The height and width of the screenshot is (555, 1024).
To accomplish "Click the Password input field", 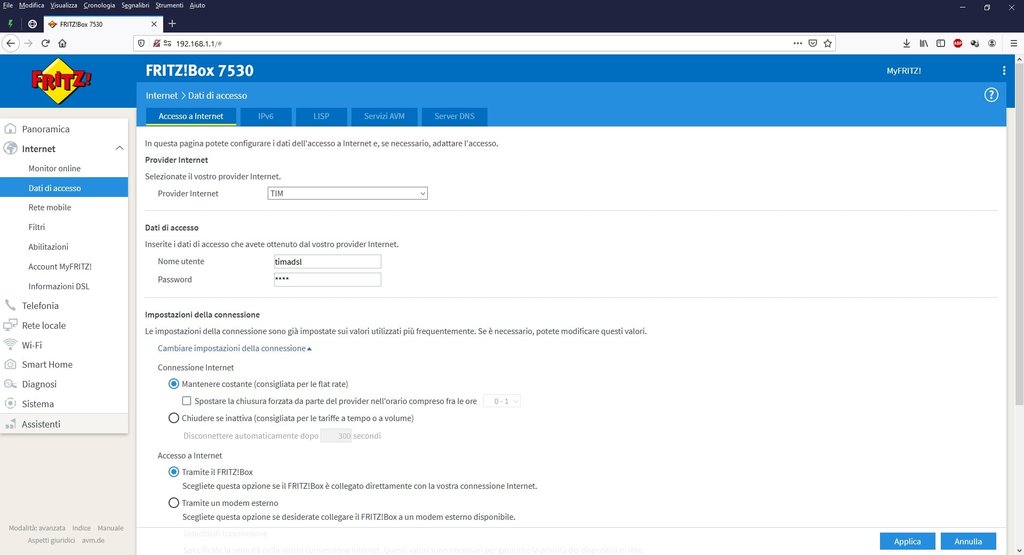I will 327,279.
